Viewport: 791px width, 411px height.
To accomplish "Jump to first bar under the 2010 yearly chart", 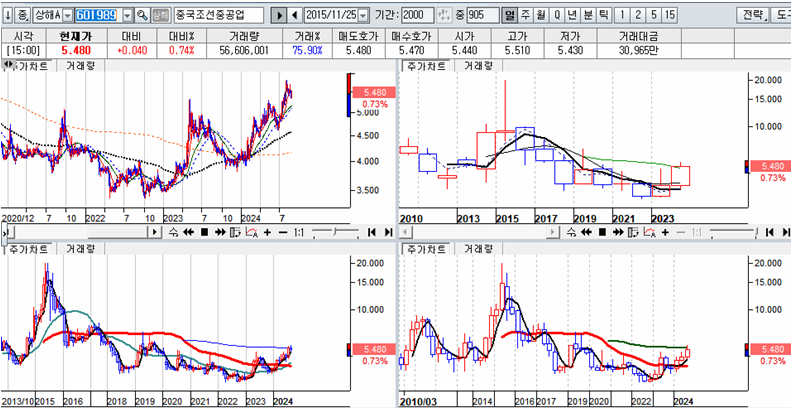I will click(769, 232).
